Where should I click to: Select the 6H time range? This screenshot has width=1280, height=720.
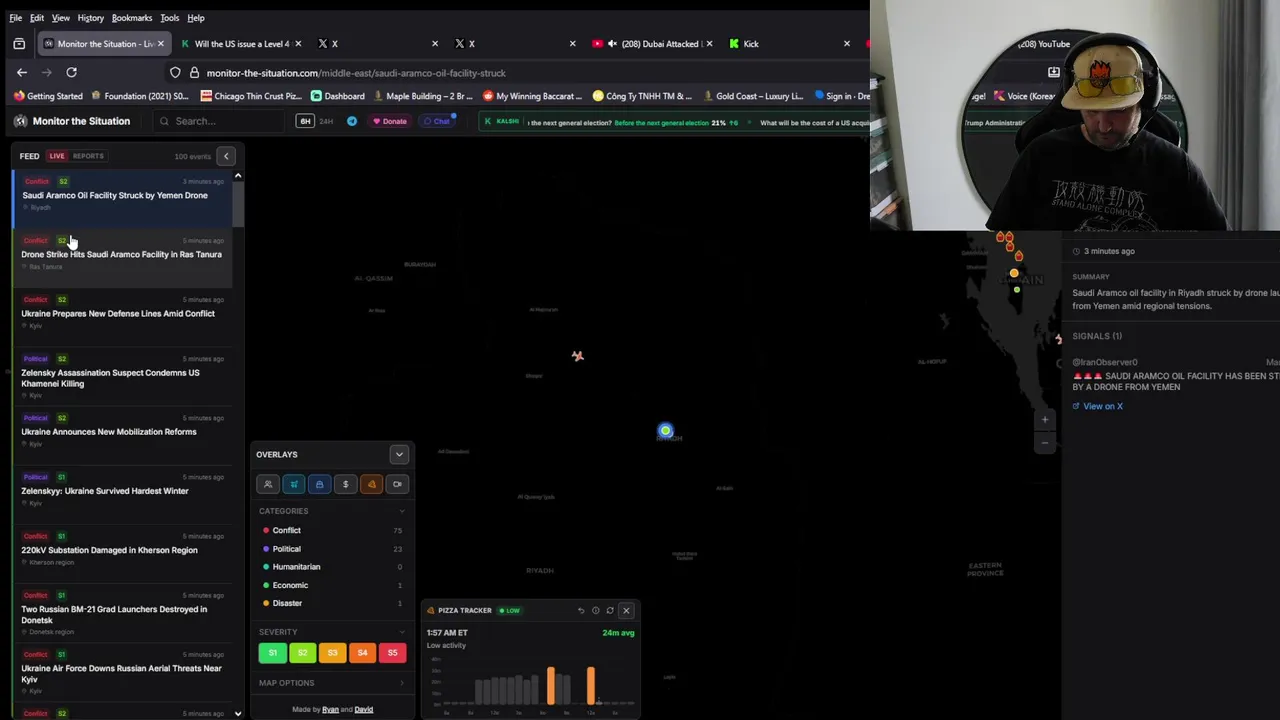pos(305,121)
